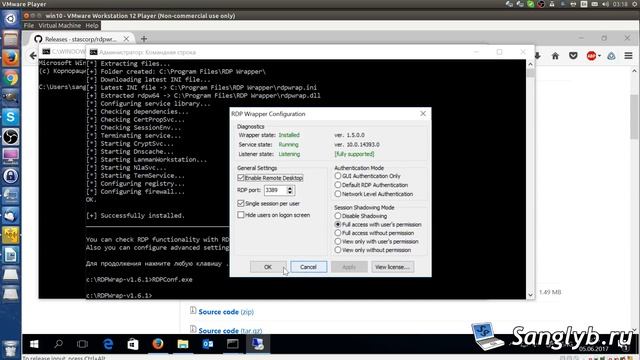Image resolution: width=640 pixels, height=360 pixels.
Task: Click the volume icon in Ubuntu top panel
Action: click(605, 4)
